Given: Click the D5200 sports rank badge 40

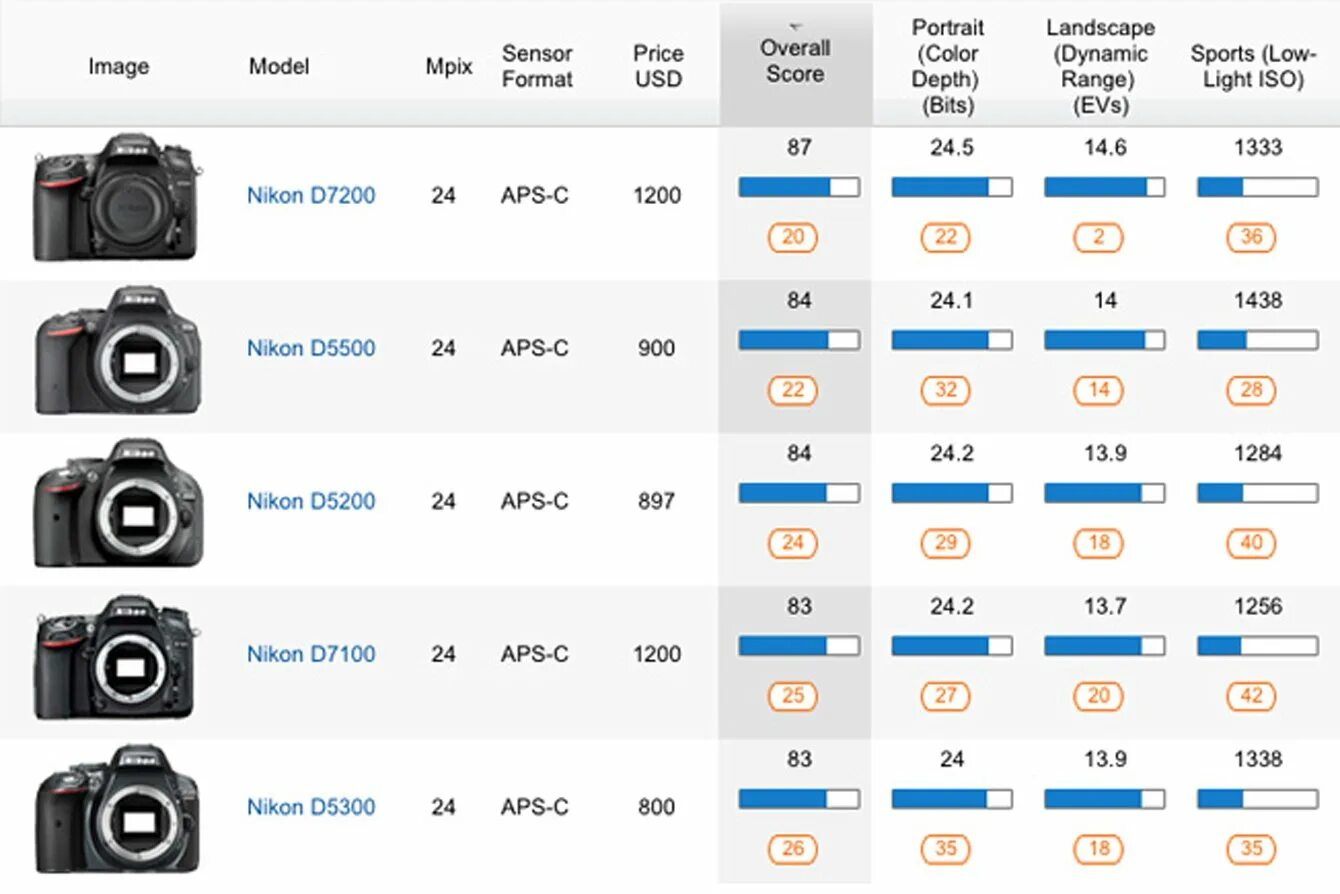Looking at the screenshot, I should pos(1252,543).
